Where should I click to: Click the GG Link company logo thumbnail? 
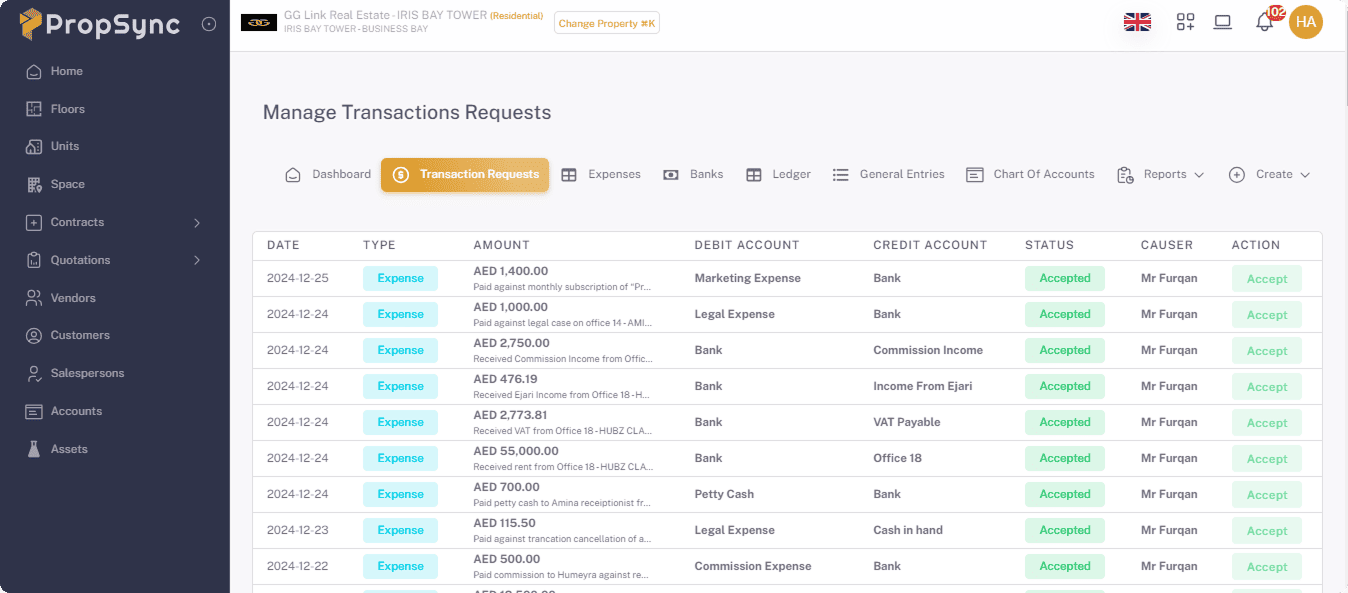click(x=259, y=22)
